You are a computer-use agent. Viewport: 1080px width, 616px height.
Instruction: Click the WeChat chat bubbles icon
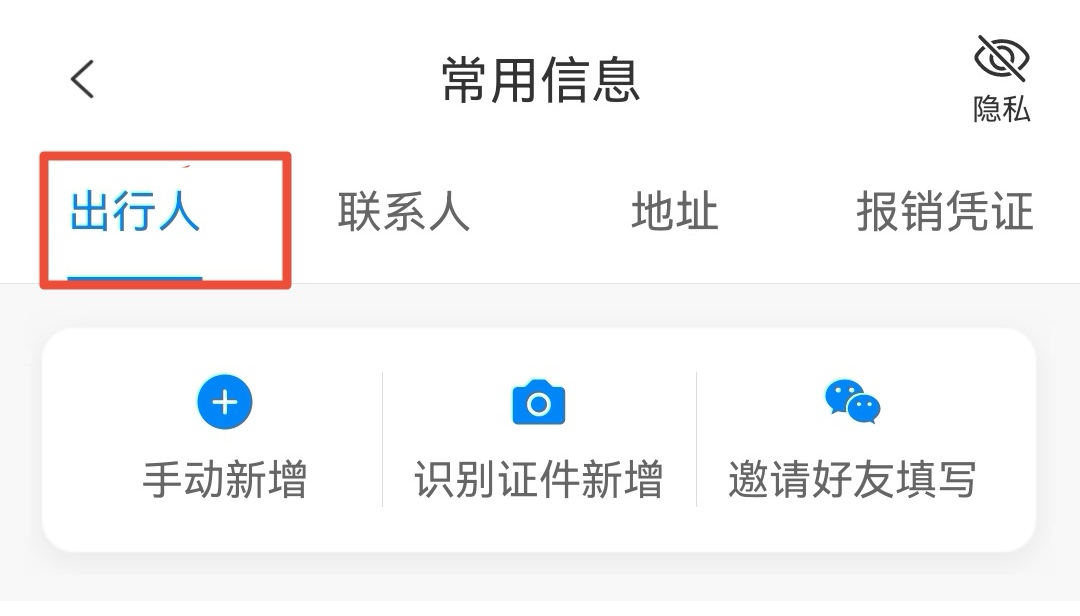[x=853, y=401]
